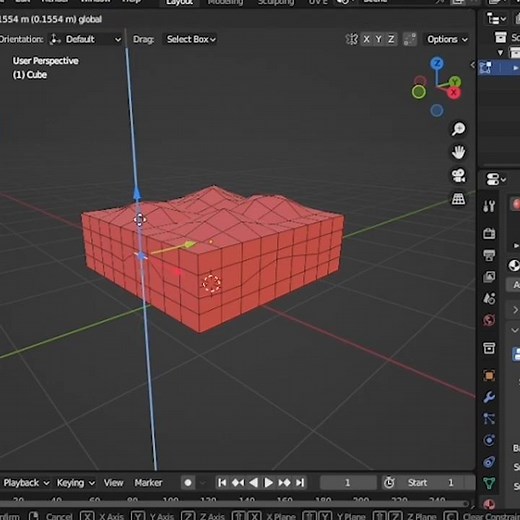Click the negative Y green circle on gizmo

click(x=419, y=92)
